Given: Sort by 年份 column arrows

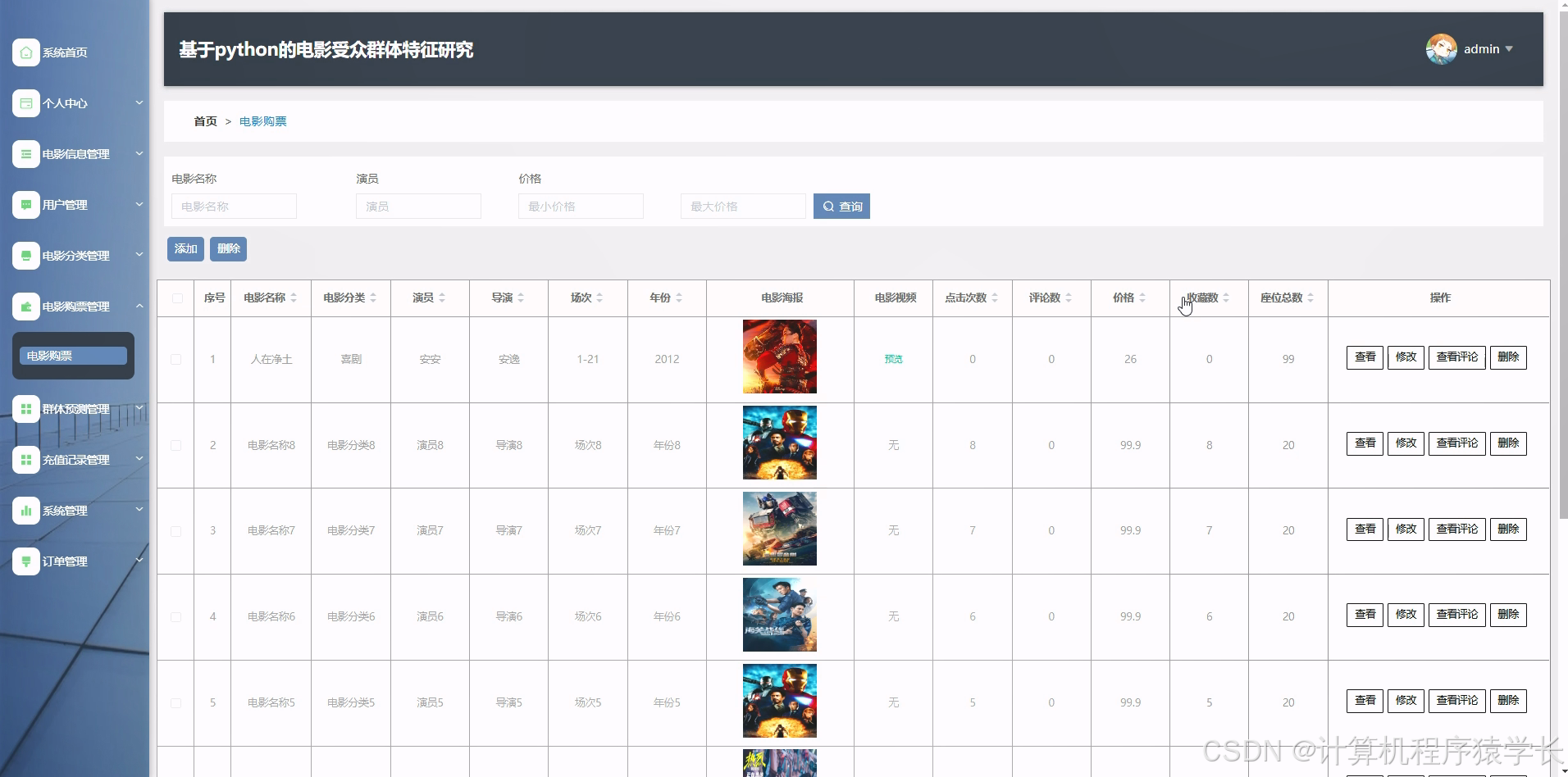Looking at the screenshot, I should (679, 298).
